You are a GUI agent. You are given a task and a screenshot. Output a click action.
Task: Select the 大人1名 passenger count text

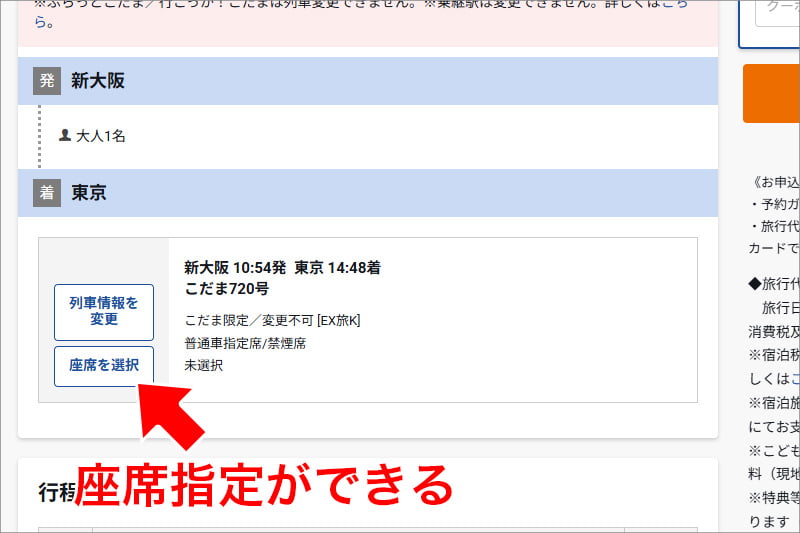click(101, 136)
